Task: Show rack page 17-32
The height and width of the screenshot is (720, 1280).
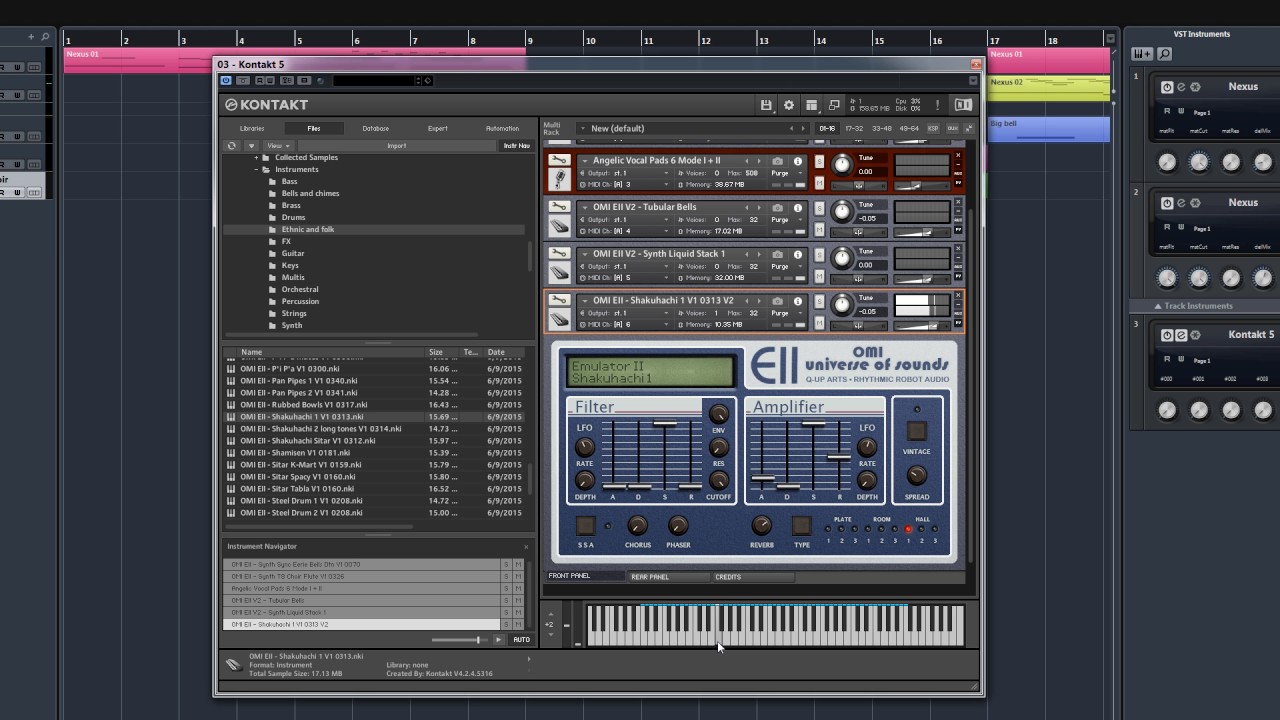Action: click(854, 128)
